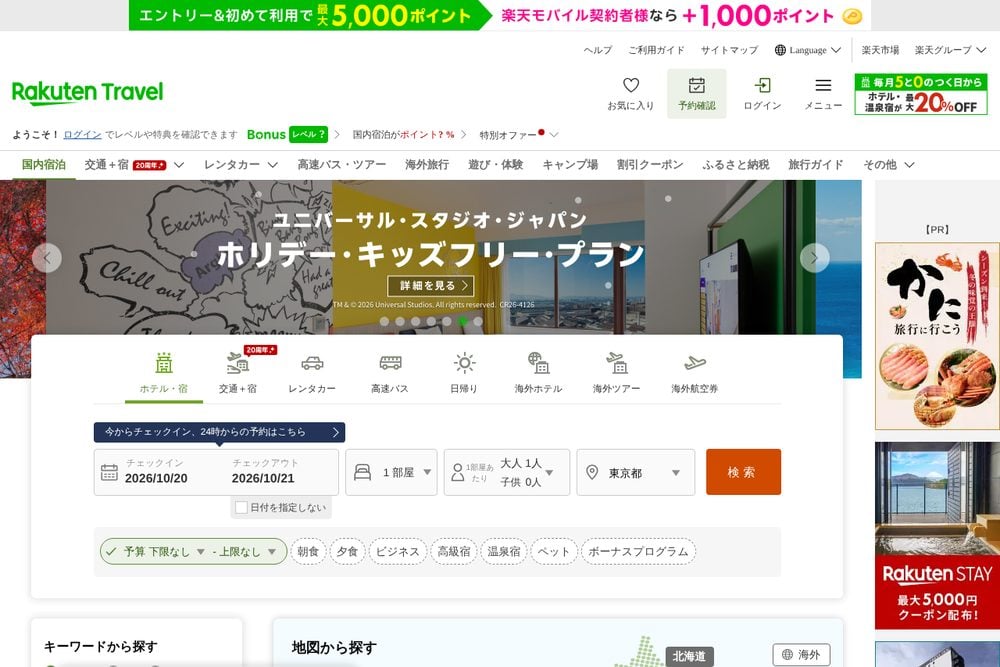Expand the 交通+宿 nav dropdown chevron
The height and width of the screenshot is (667, 1000).
[179, 165]
